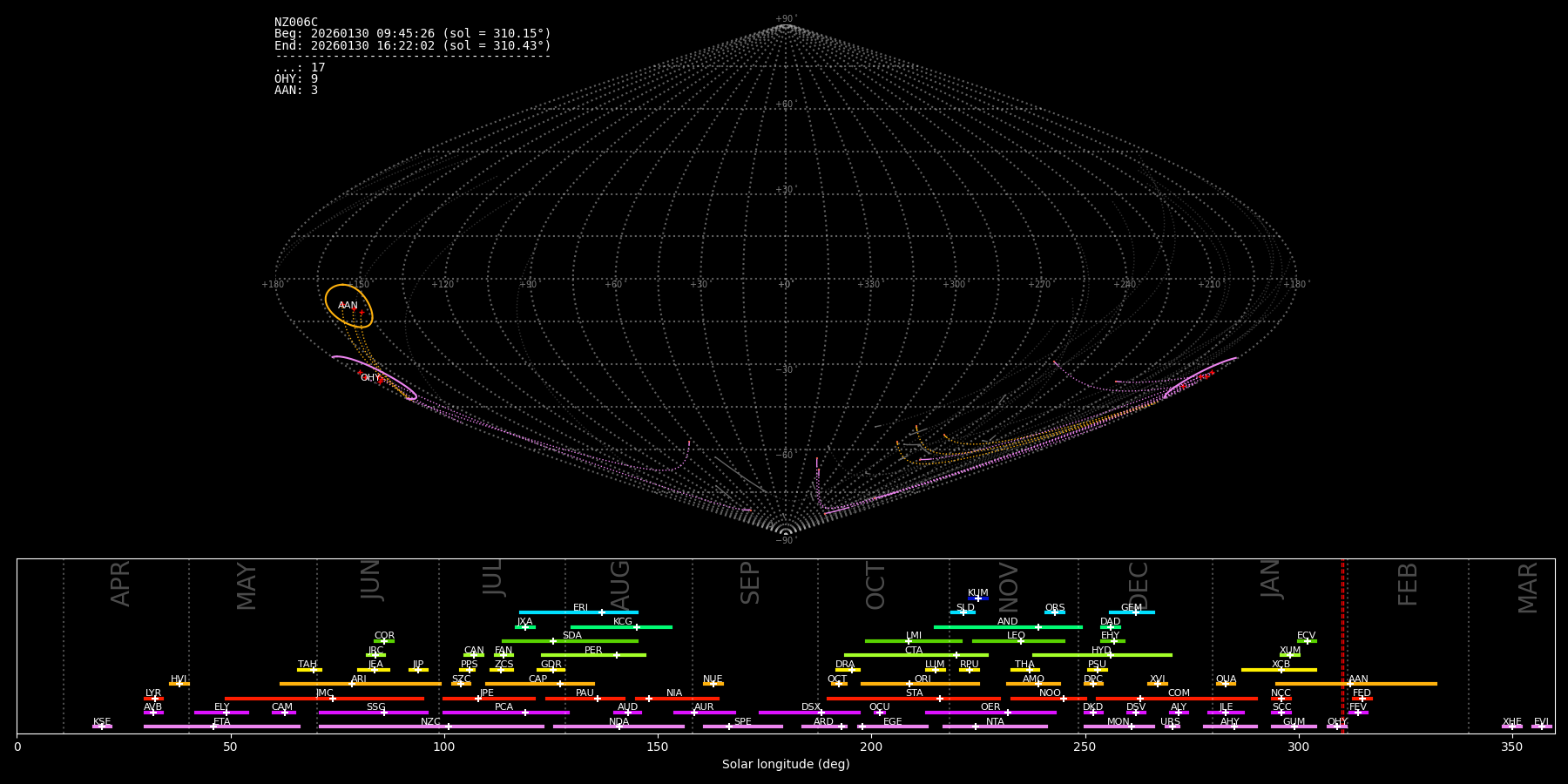Click the PER shower label in the timeline

(x=593, y=651)
